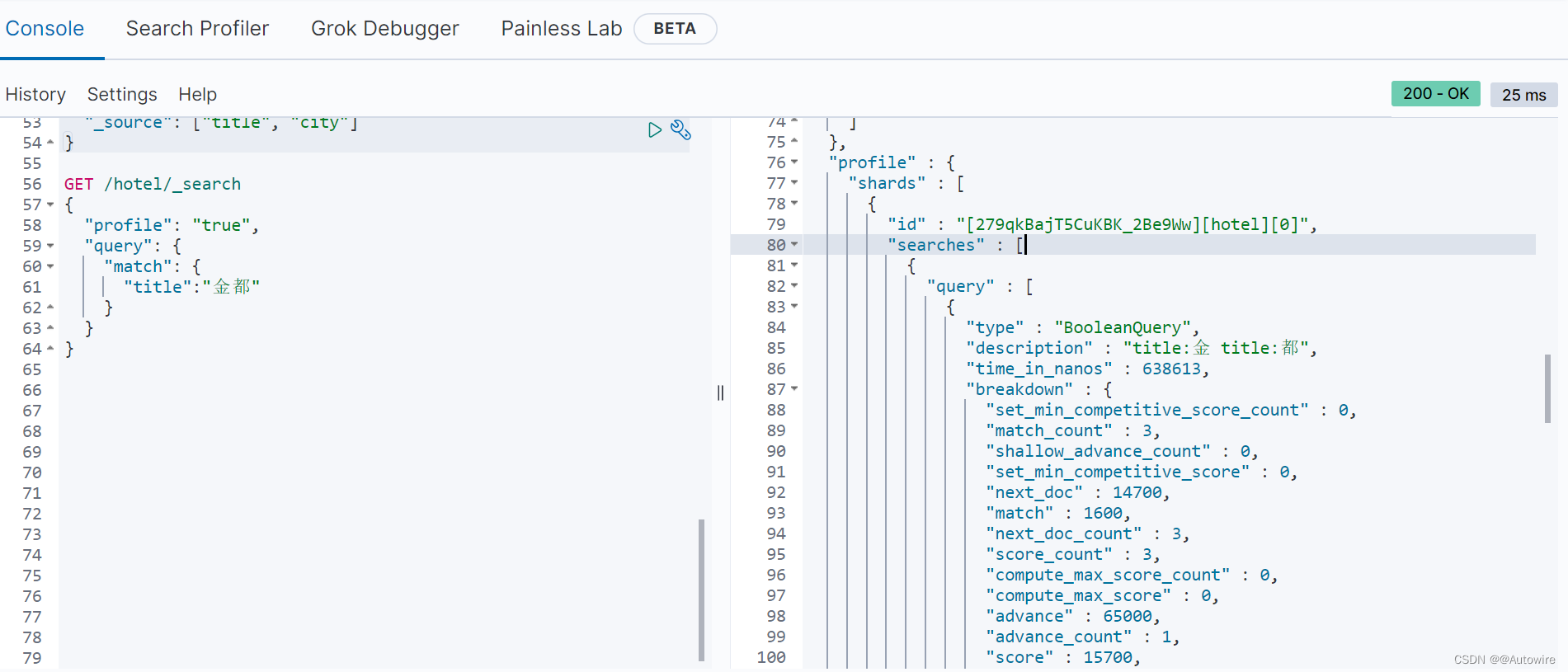
Task: Open the History menu
Action: [x=35, y=94]
